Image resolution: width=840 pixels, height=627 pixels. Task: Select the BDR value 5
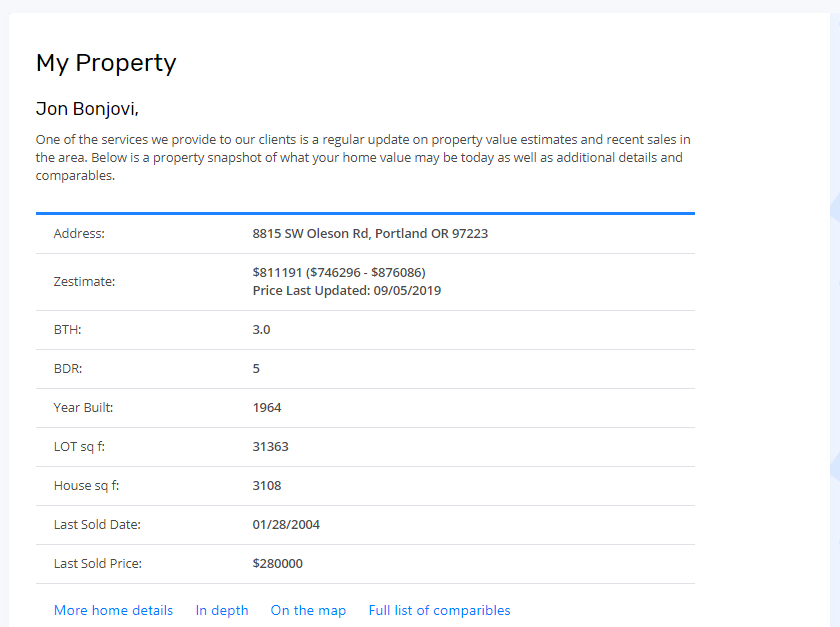pyautogui.click(x=256, y=369)
